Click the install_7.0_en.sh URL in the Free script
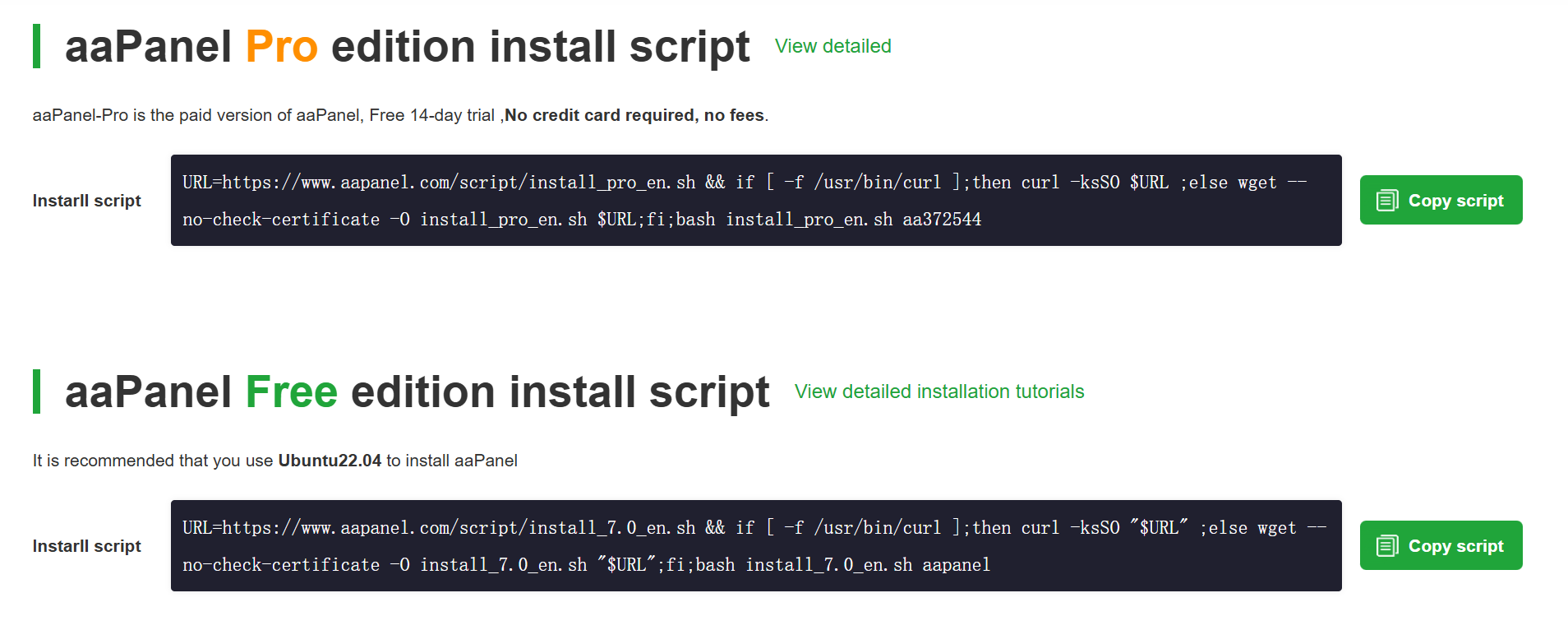The image size is (1568, 630). (459, 528)
